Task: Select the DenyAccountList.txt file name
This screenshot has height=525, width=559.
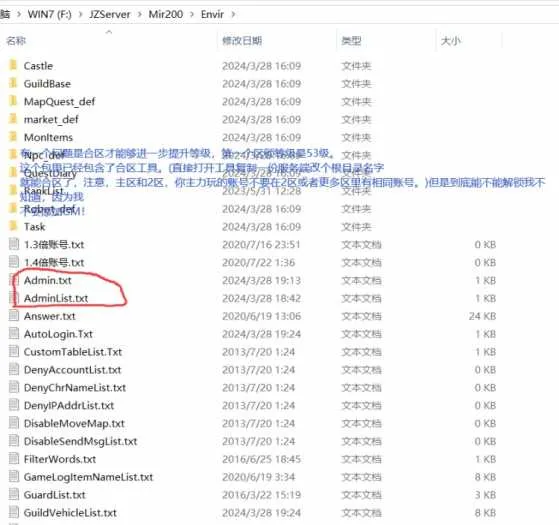Action: click(72, 370)
